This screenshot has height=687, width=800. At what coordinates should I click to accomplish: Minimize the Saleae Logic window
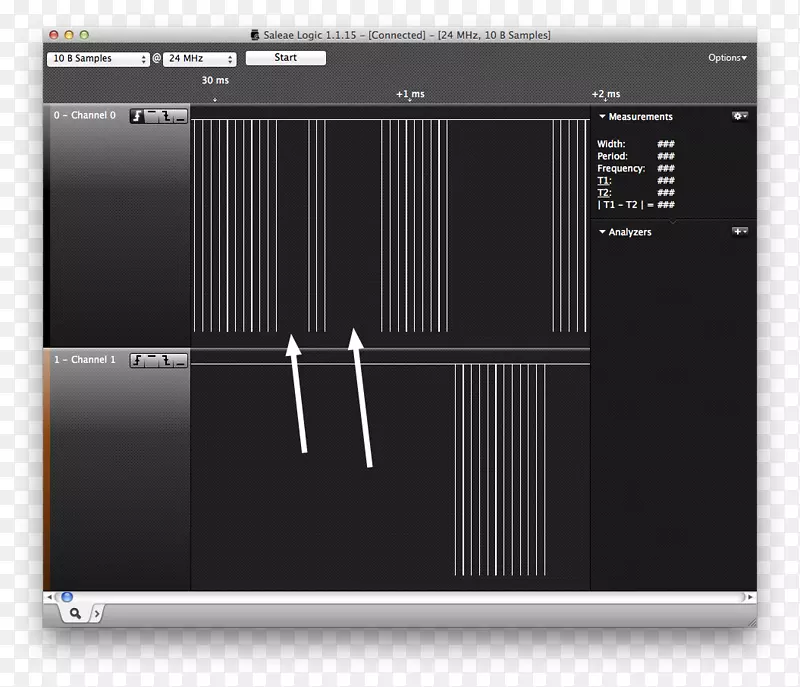pos(69,35)
